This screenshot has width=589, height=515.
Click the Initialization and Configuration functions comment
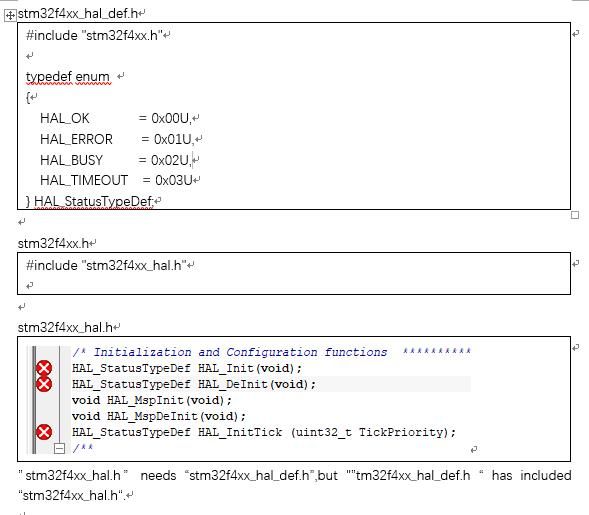point(240,352)
